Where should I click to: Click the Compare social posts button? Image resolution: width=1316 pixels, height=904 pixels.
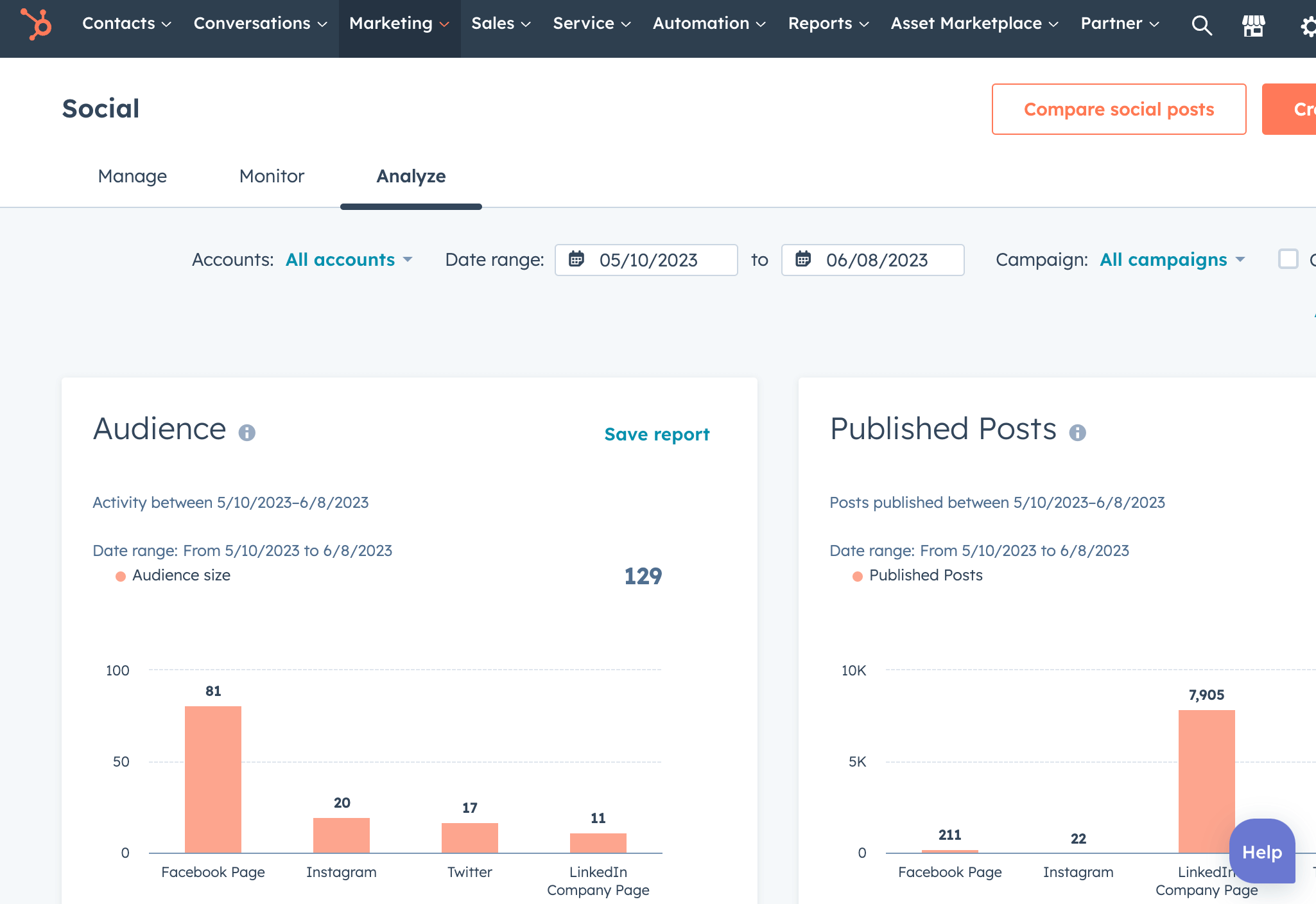[1118, 108]
